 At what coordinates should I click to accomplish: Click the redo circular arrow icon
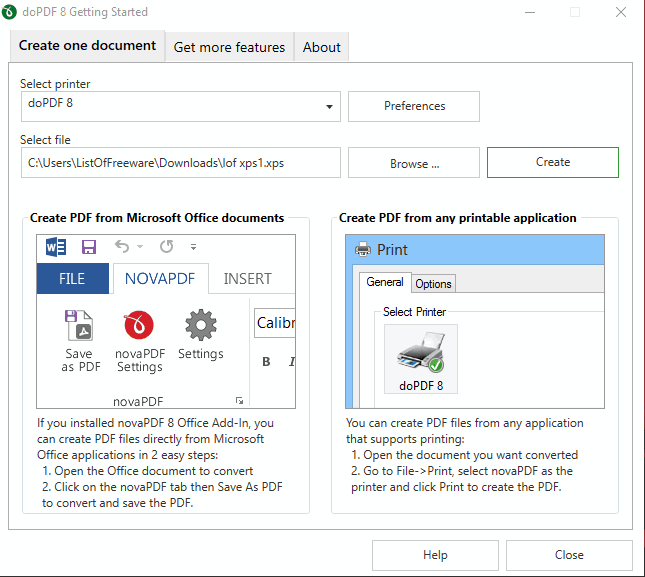click(x=167, y=246)
